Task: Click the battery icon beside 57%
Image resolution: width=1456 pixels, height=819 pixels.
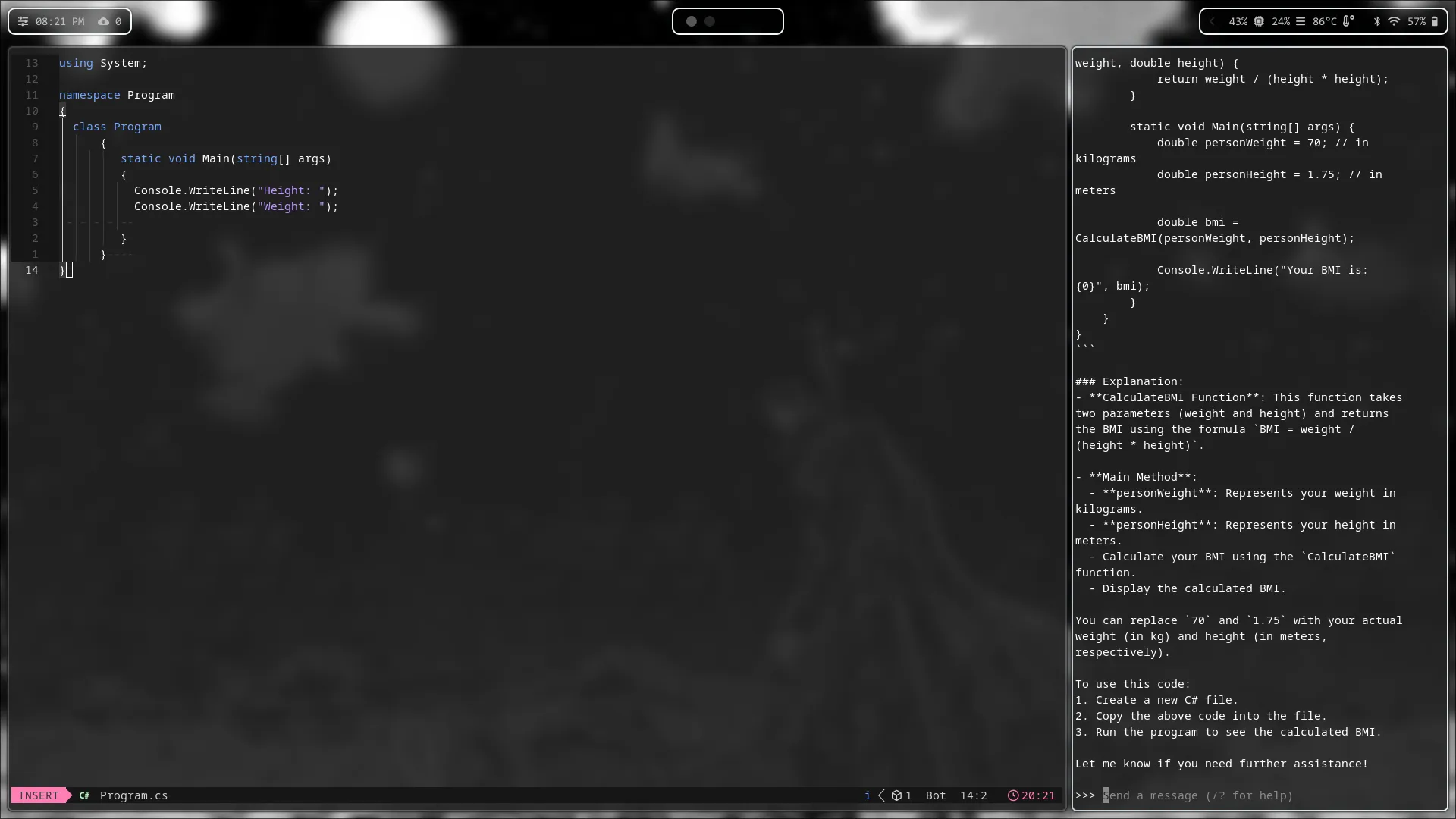Action: (x=1435, y=21)
